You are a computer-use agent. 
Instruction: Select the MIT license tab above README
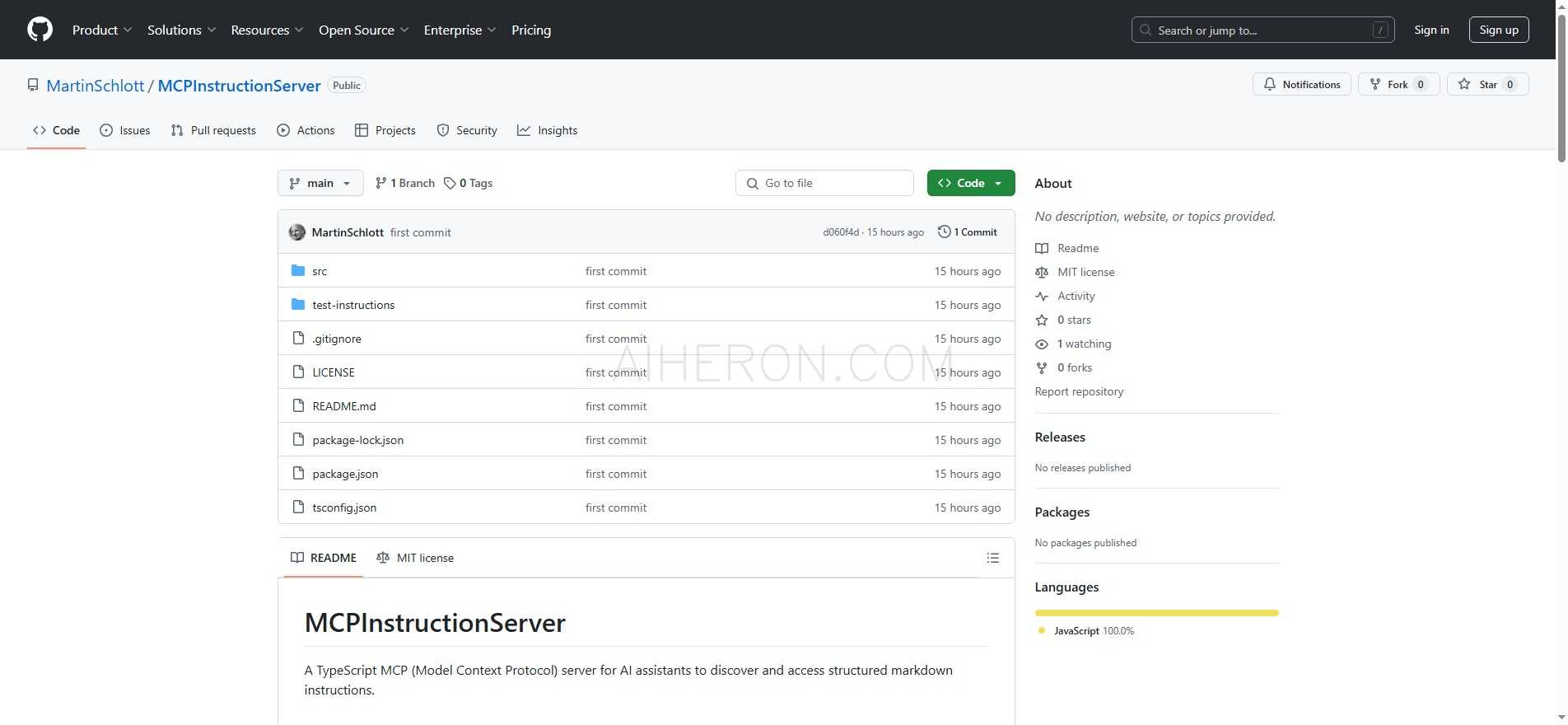415,558
